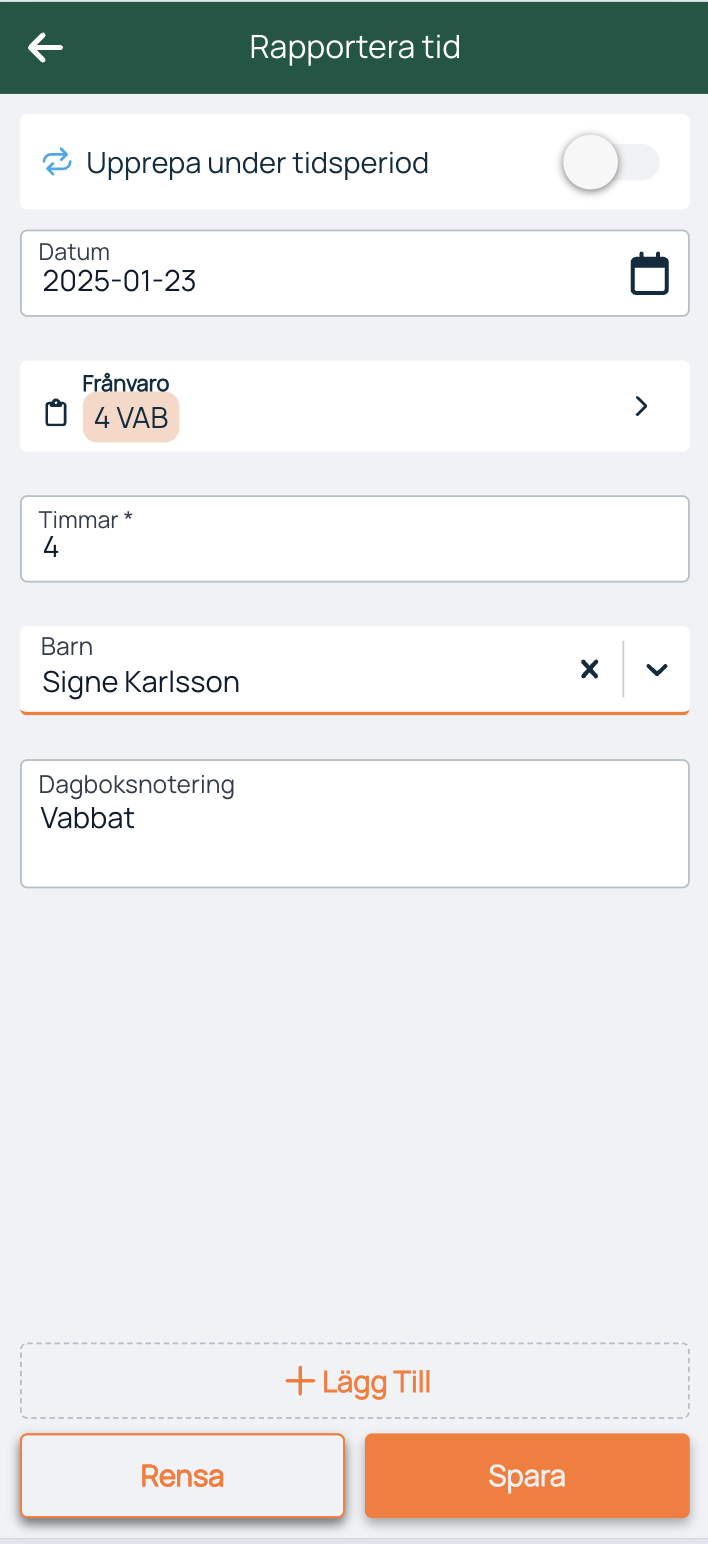Add another entry with Lägg Till

click(x=355, y=1381)
